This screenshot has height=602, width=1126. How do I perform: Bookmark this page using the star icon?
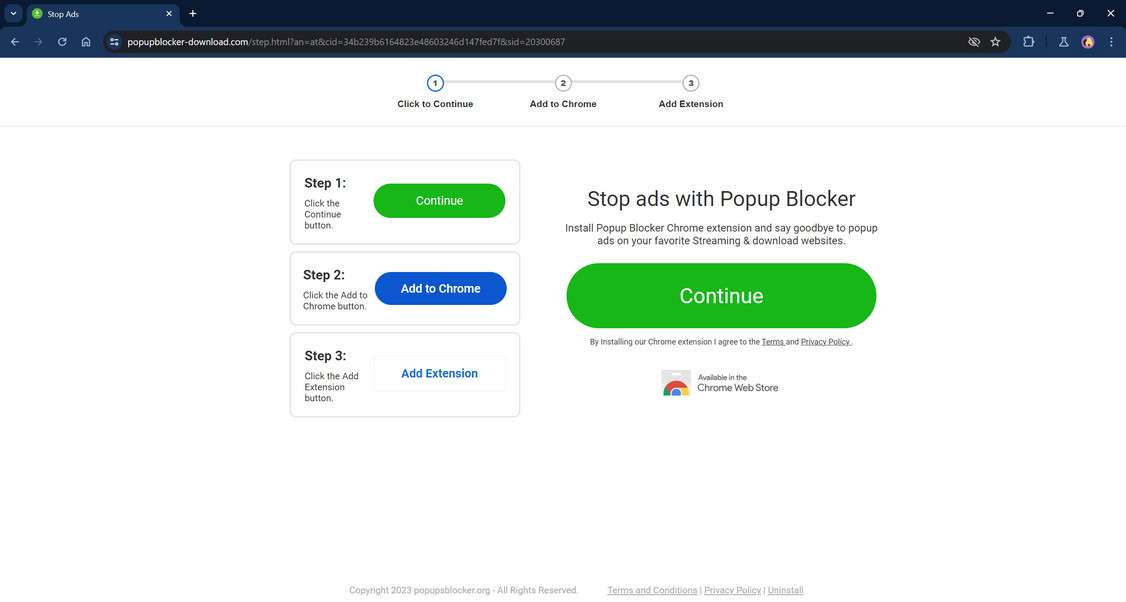[995, 41]
